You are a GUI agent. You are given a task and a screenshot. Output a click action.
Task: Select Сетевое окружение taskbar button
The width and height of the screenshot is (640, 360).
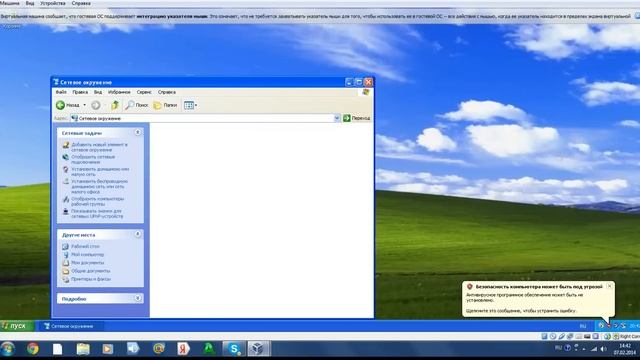click(x=70, y=326)
